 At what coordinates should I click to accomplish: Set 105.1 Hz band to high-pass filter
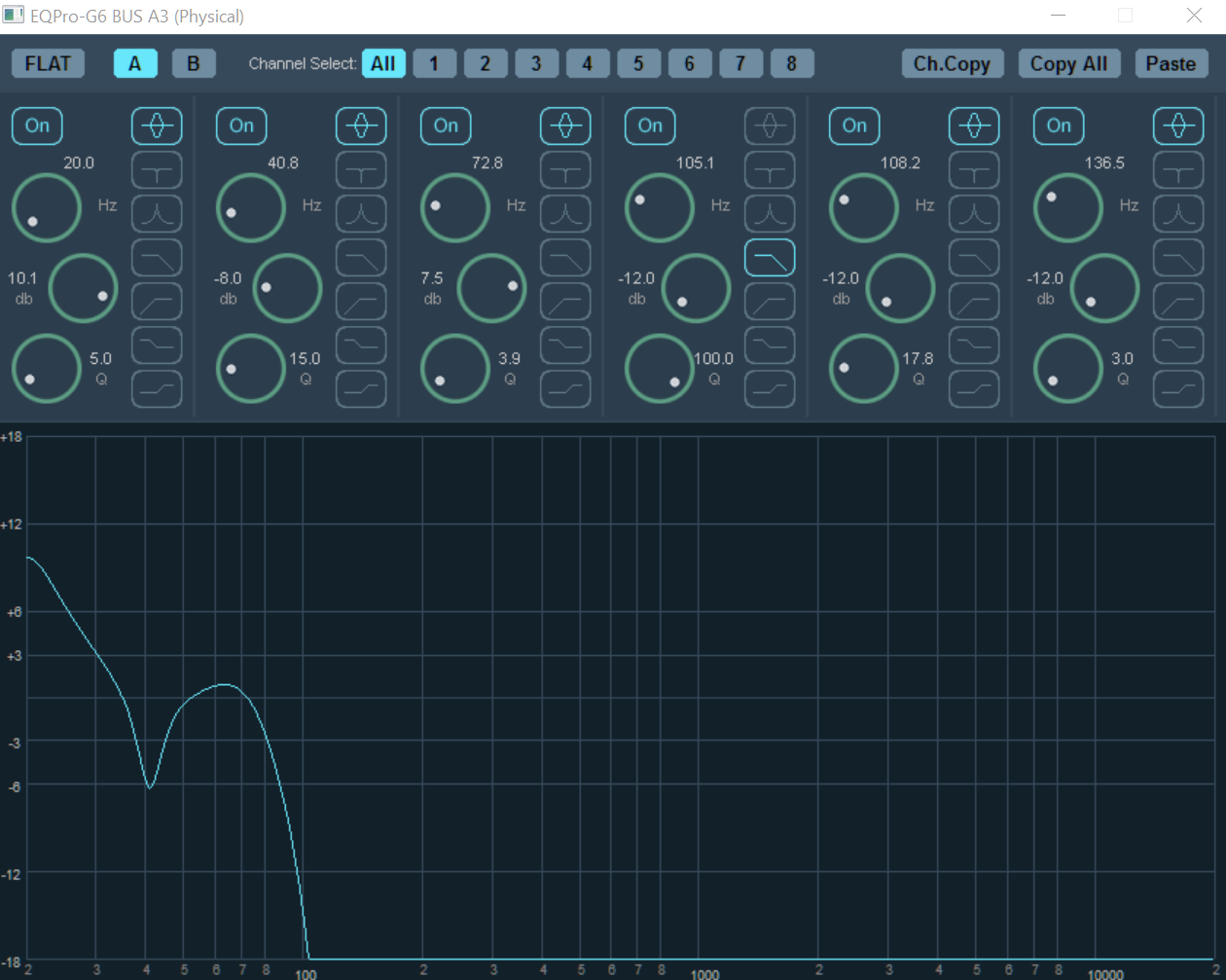(x=770, y=301)
